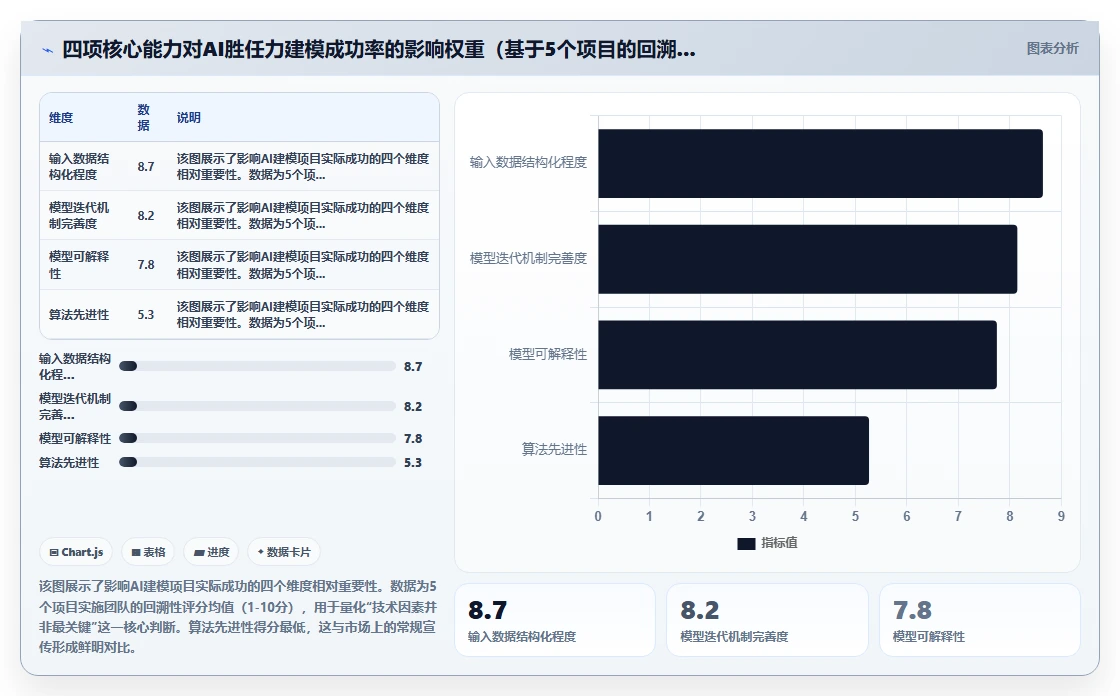Screen dimensions: 1120x696
Task: Click the 数据 column header
Action: pyautogui.click(x=144, y=117)
